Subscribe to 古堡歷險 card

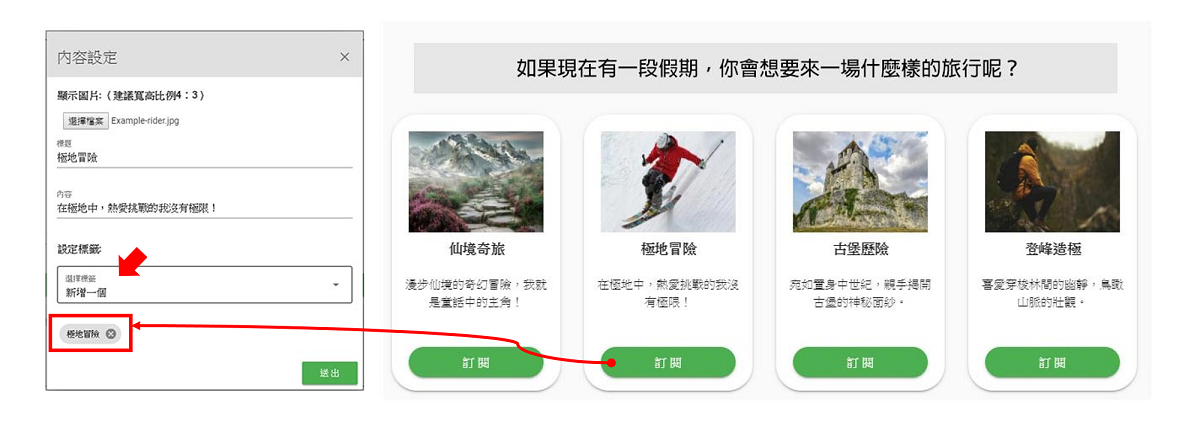pos(860,362)
